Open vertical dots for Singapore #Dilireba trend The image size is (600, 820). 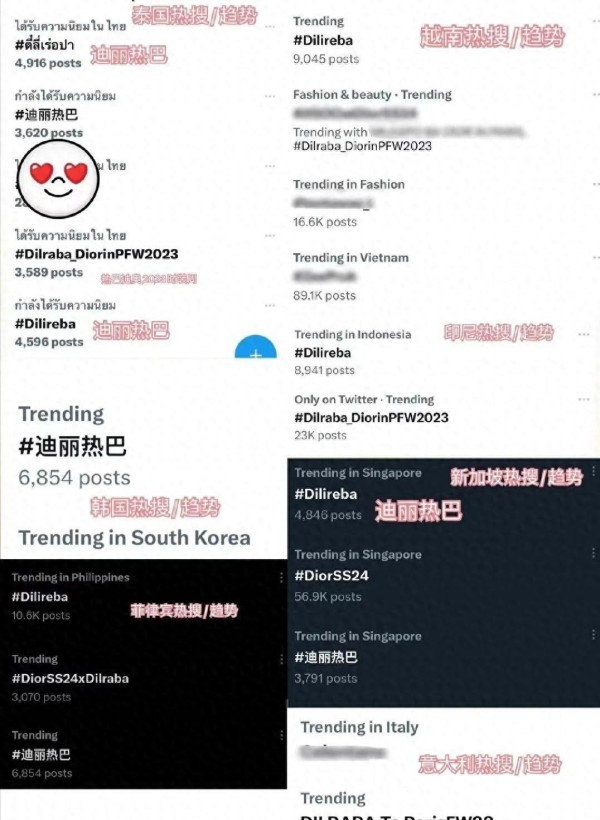click(x=593, y=472)
